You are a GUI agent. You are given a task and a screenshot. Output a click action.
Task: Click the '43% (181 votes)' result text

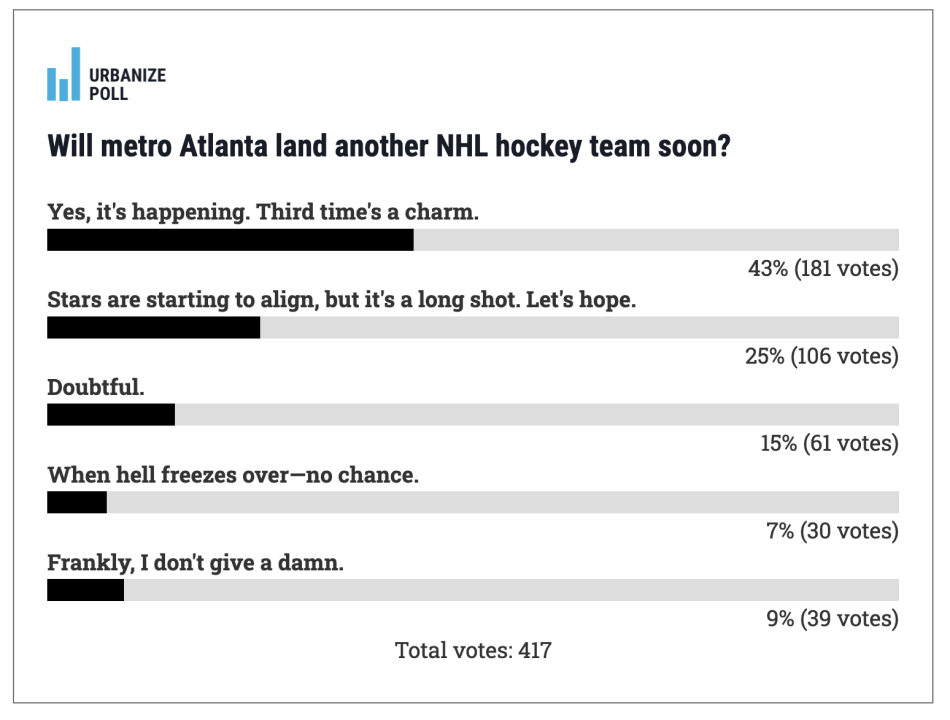[x=823, y=268]
